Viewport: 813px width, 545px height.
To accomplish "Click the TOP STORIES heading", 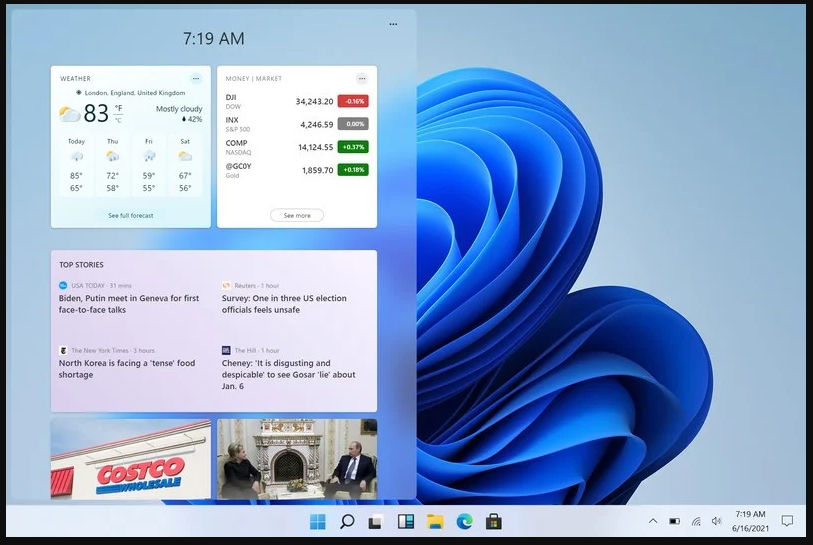I will pos(81,265).
